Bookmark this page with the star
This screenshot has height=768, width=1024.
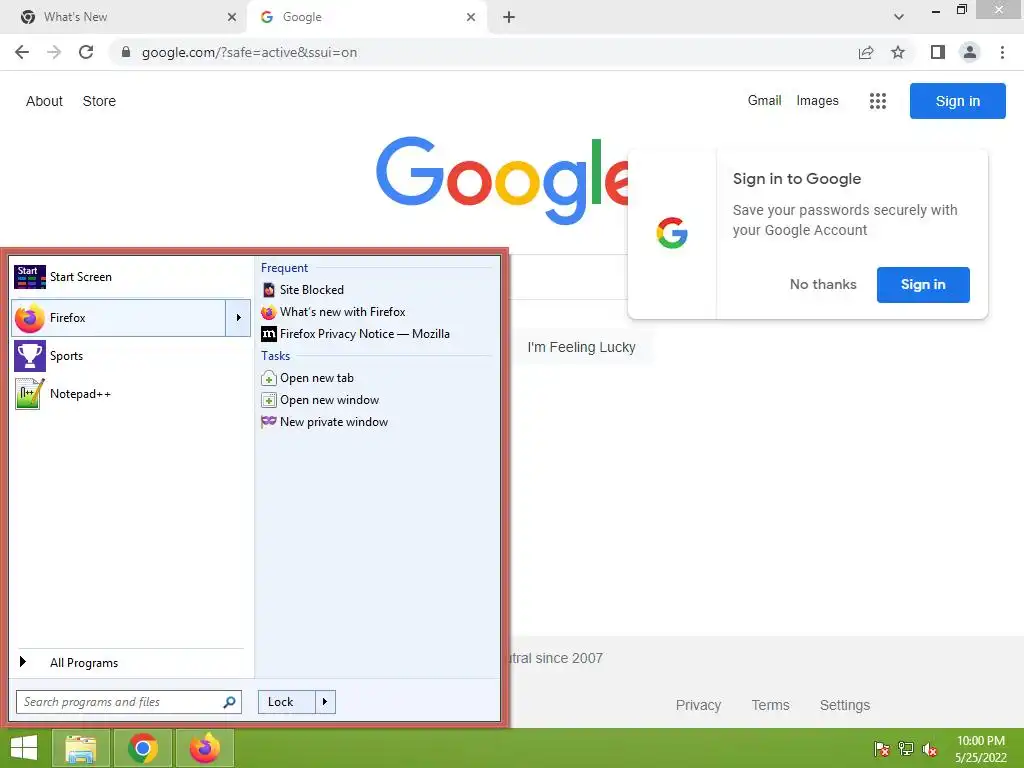pos(898,52)
